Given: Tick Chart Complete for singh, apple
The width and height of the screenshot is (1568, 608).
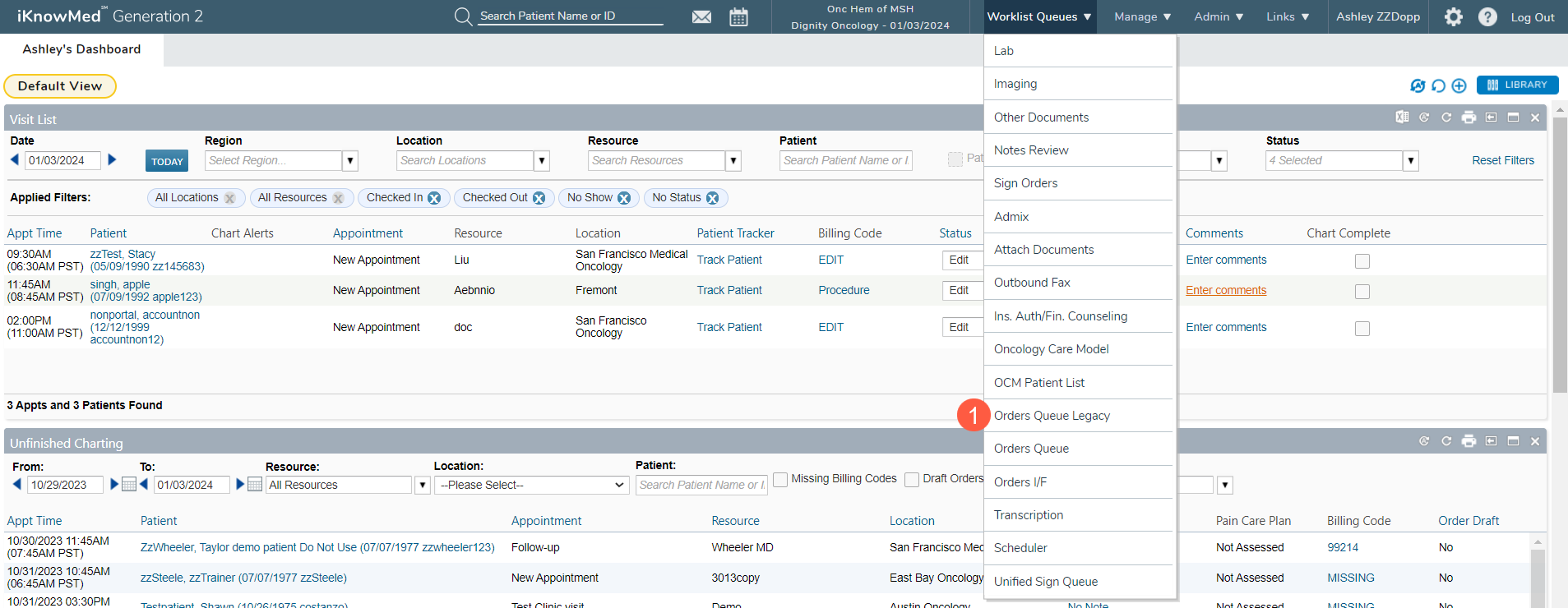Looking at the screenshot, I should 1362,292.
